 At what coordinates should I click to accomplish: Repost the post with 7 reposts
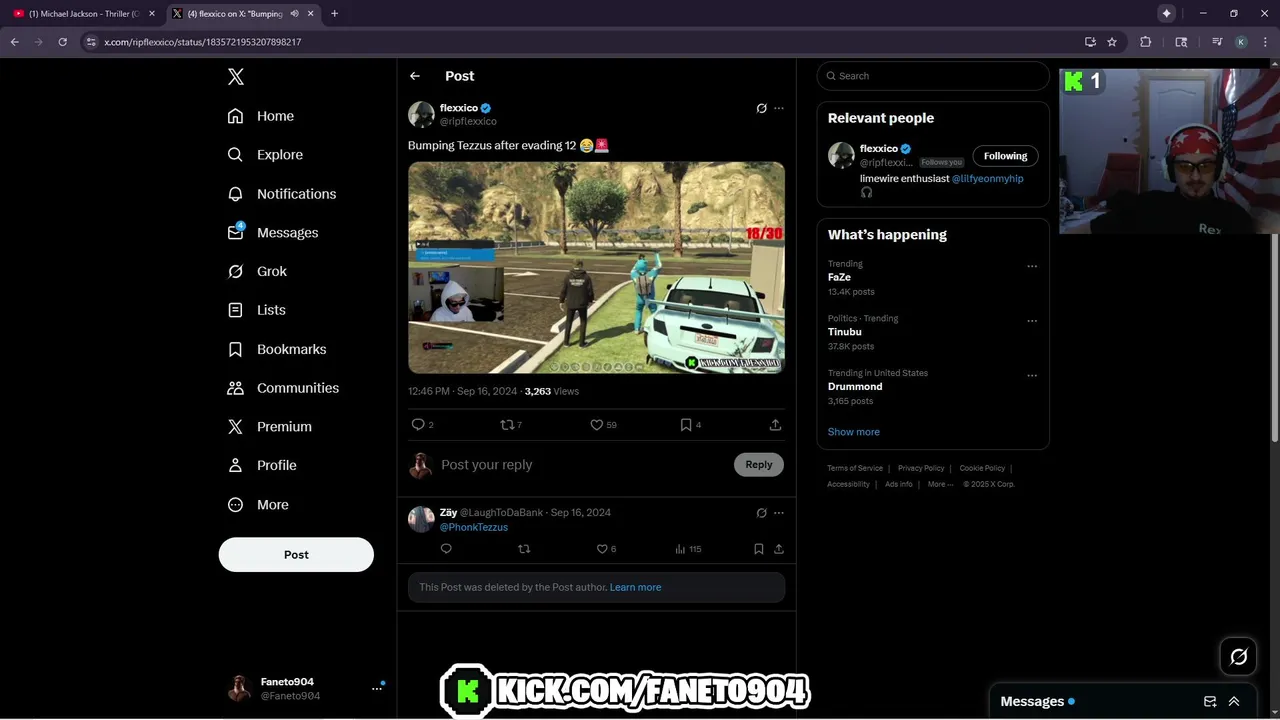tap(507, 425)
